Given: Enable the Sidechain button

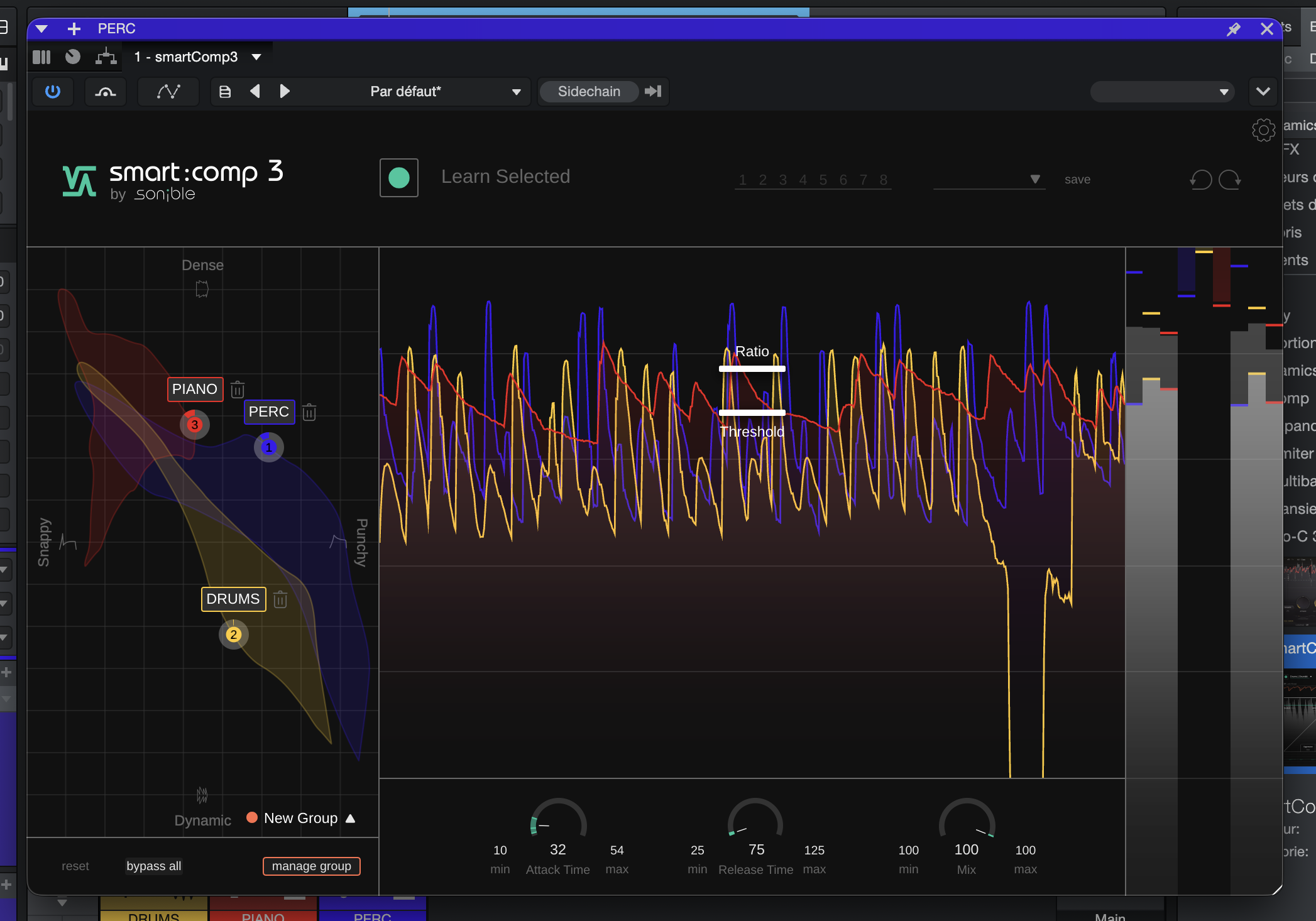Looking at the screenshot, I should [589, 92].
